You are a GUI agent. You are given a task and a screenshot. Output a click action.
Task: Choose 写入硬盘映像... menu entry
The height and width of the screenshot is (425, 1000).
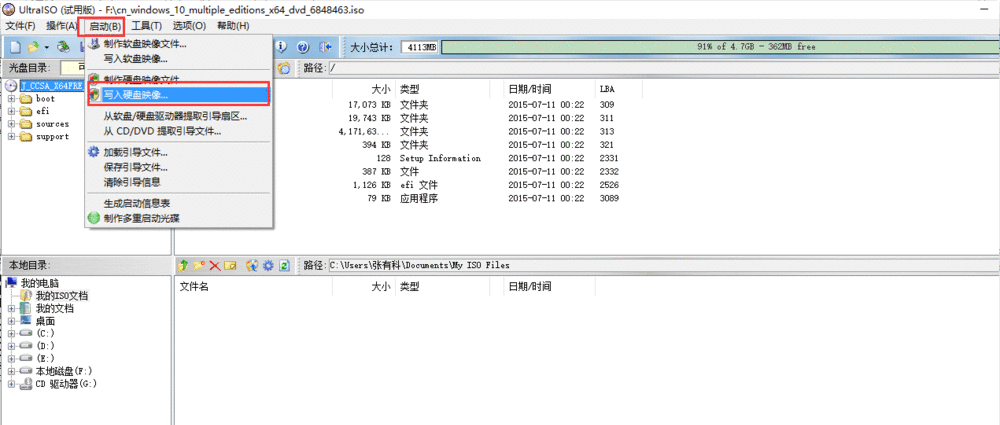point(179,95)
